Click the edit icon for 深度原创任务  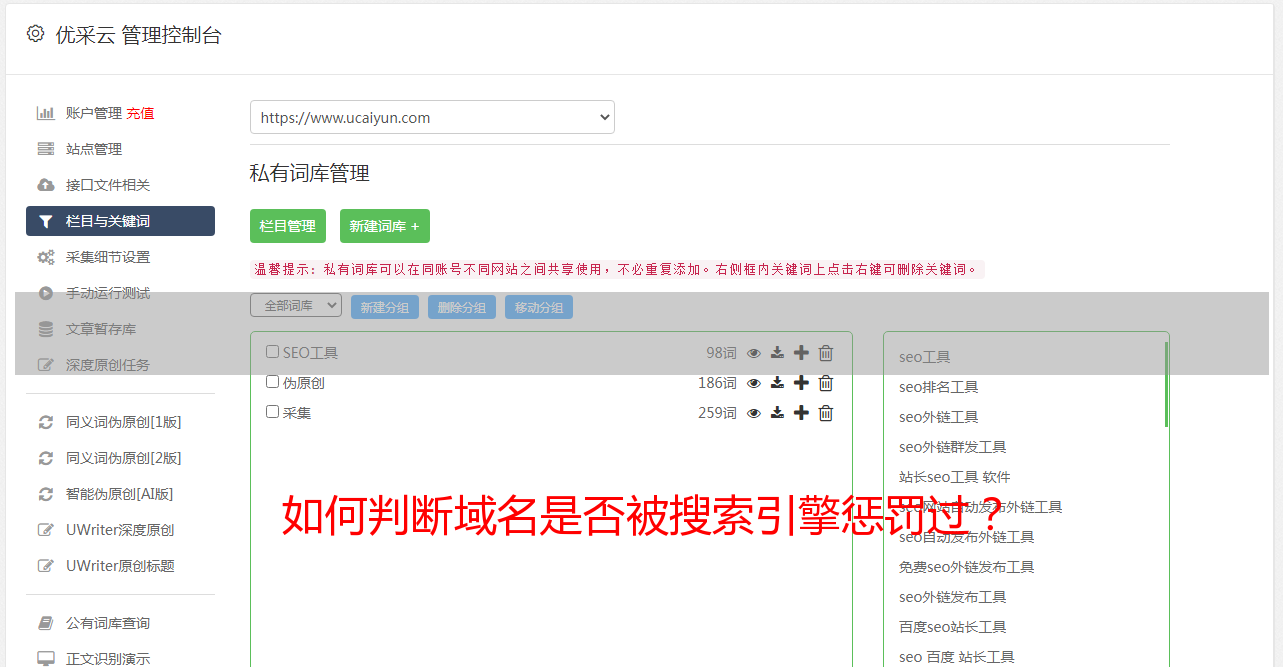tap(46, 365)
